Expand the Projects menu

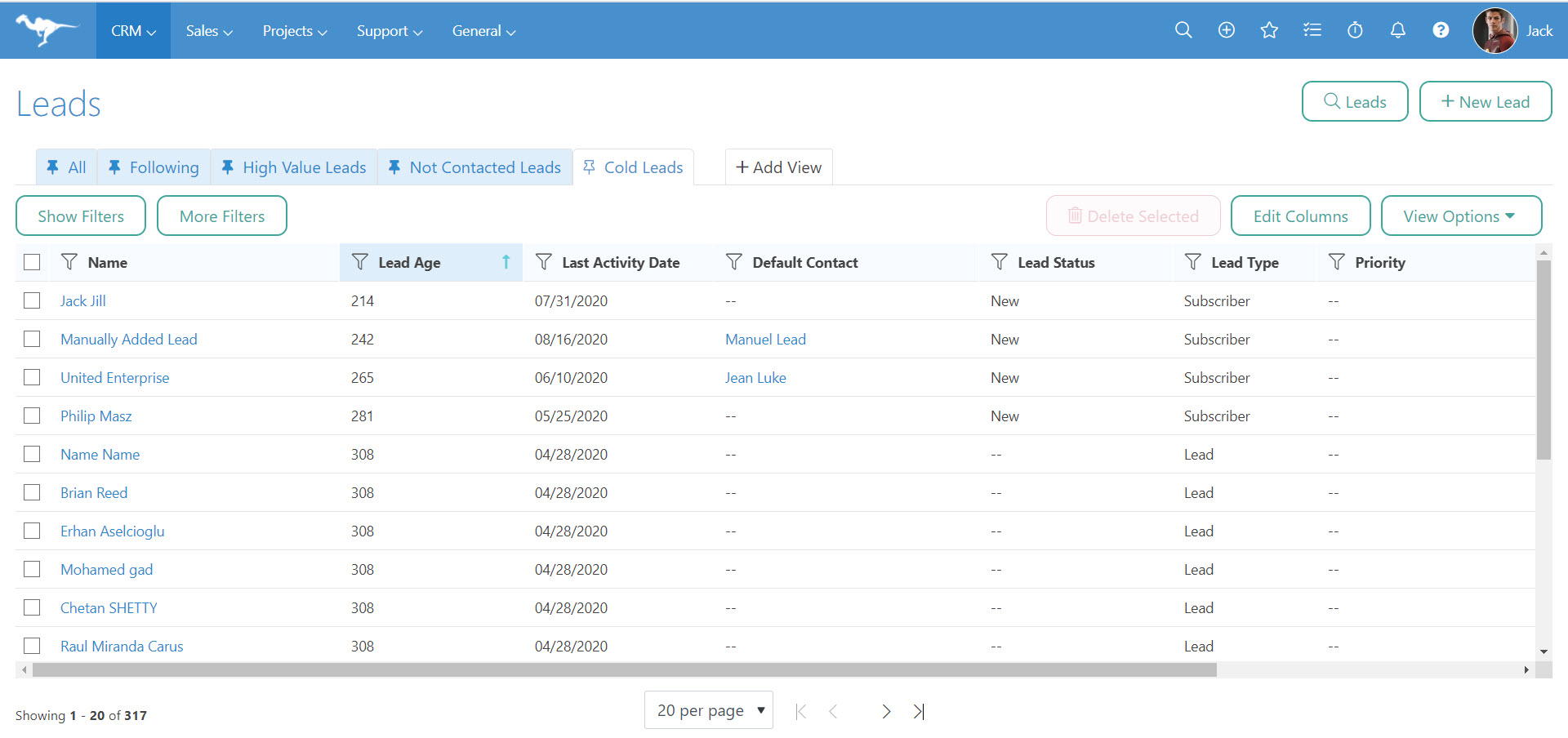pos(295,30)
